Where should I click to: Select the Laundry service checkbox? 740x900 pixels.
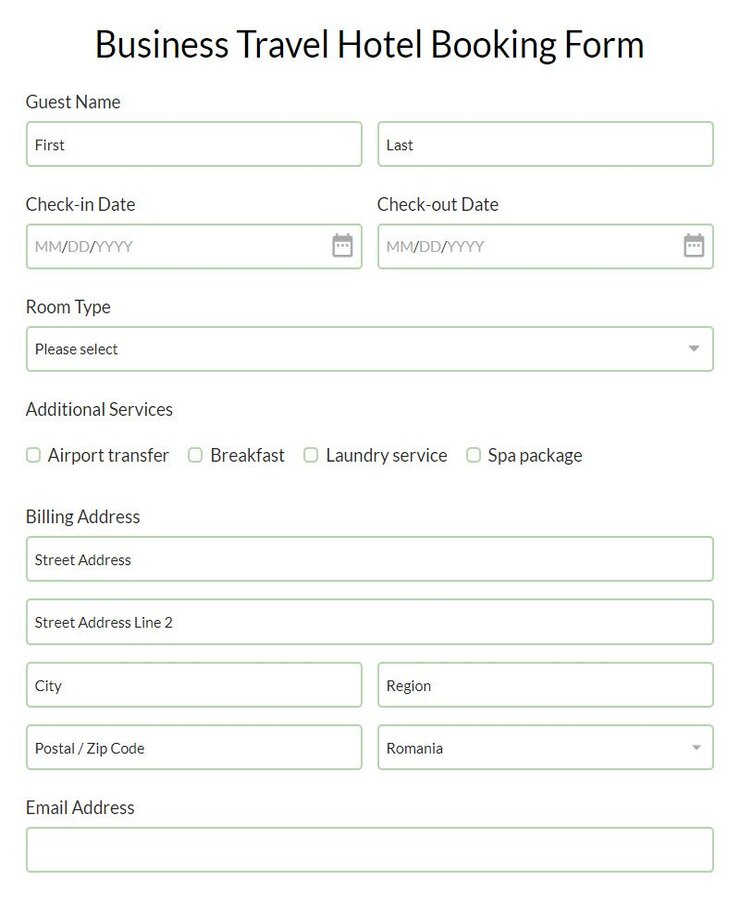click(x=311, y=455)
